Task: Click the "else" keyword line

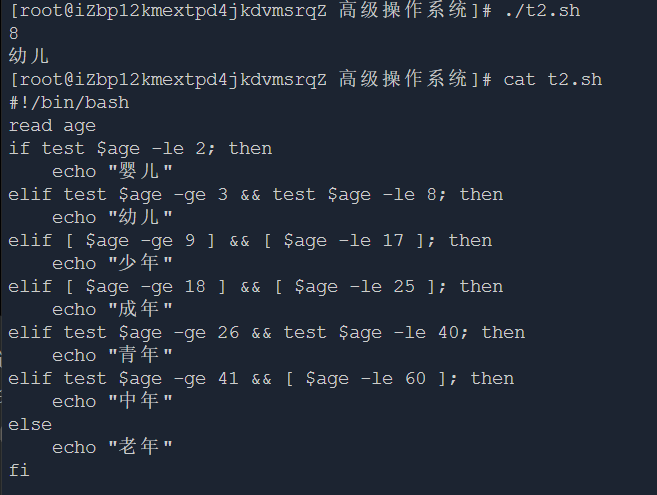Action: coord(30,424)
